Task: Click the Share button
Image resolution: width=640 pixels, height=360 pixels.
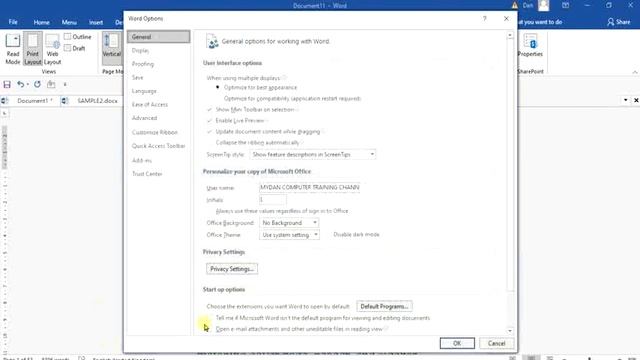Action: coord(618,22)
